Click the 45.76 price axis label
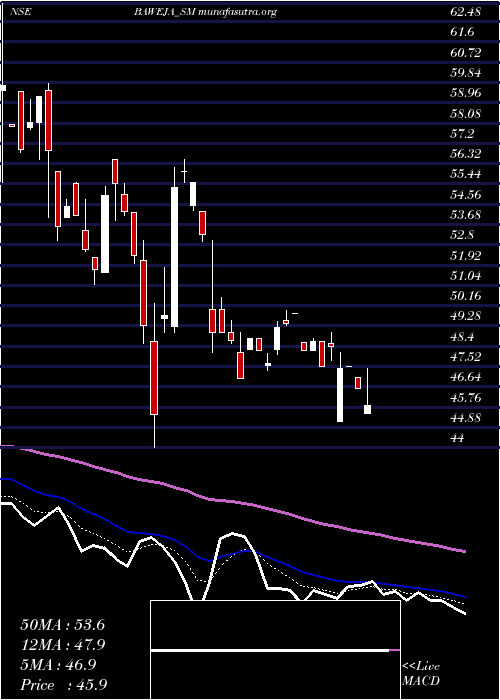Image resolution: width=500 pixels, height=700 pixels. [x=465, y=397]
